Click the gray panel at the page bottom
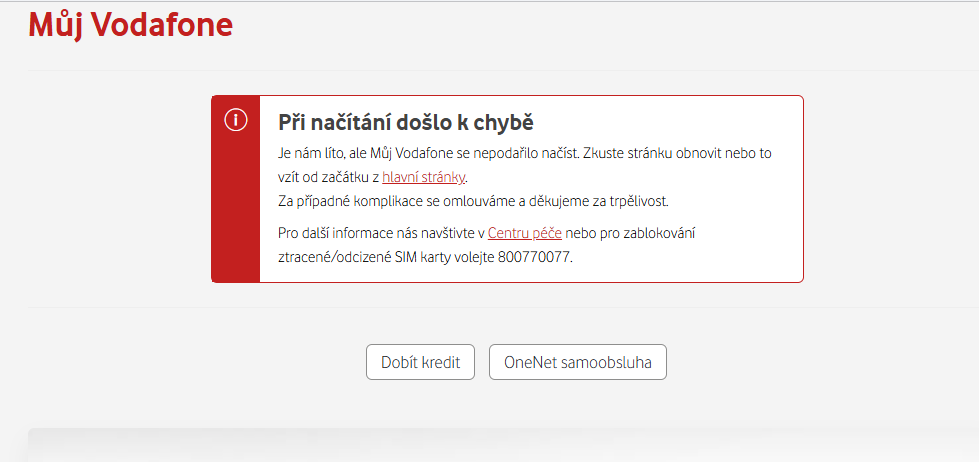This screenshot has width=979, height=462. (x=503, y=445)
